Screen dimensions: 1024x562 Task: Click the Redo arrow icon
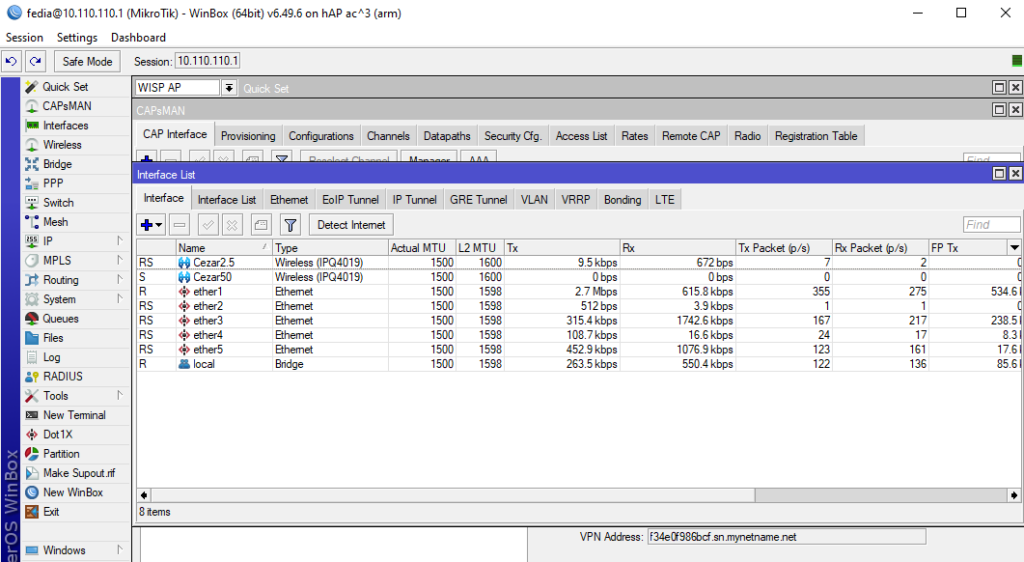[x=36, y=61]
